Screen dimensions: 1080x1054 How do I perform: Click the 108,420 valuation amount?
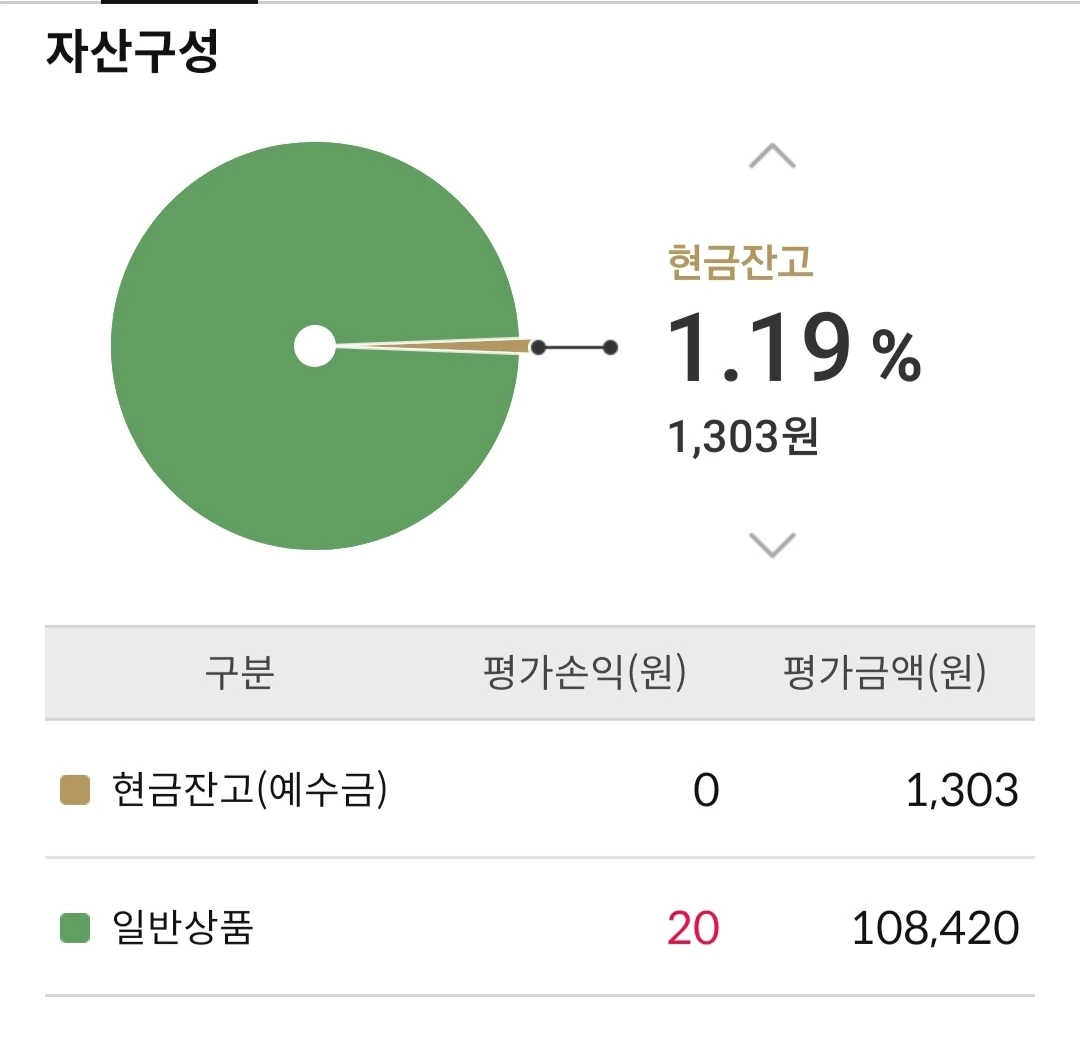tap(935, 928)
